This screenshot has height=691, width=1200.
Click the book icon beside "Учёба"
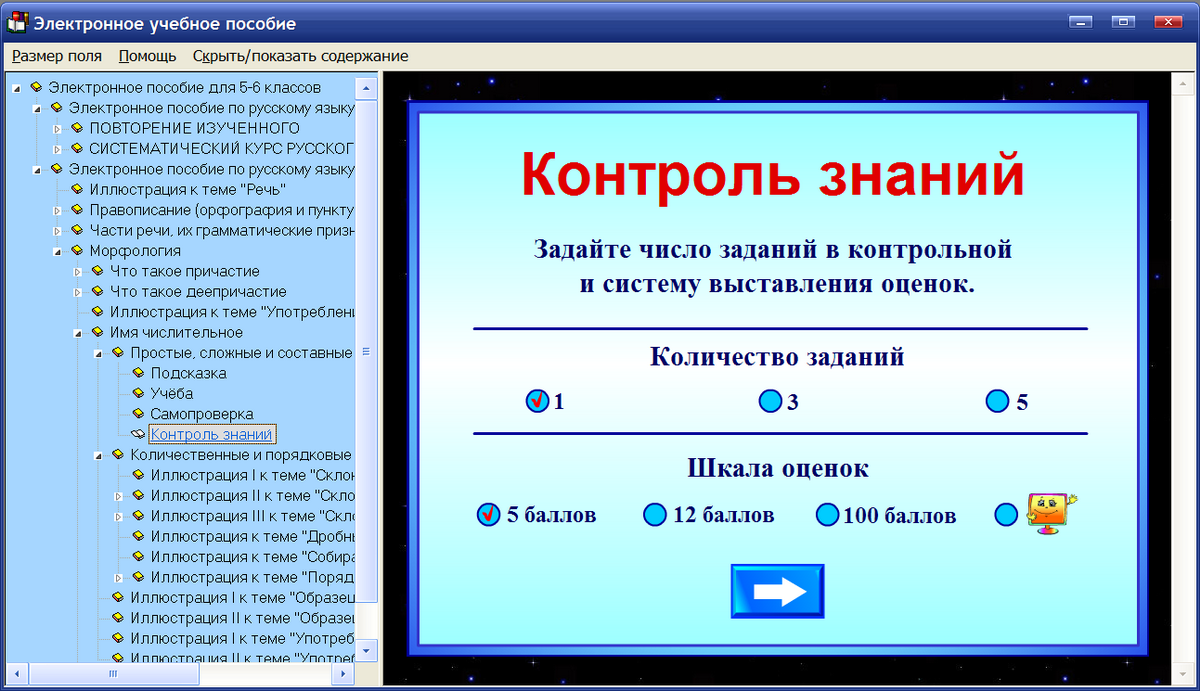(138, 392)
